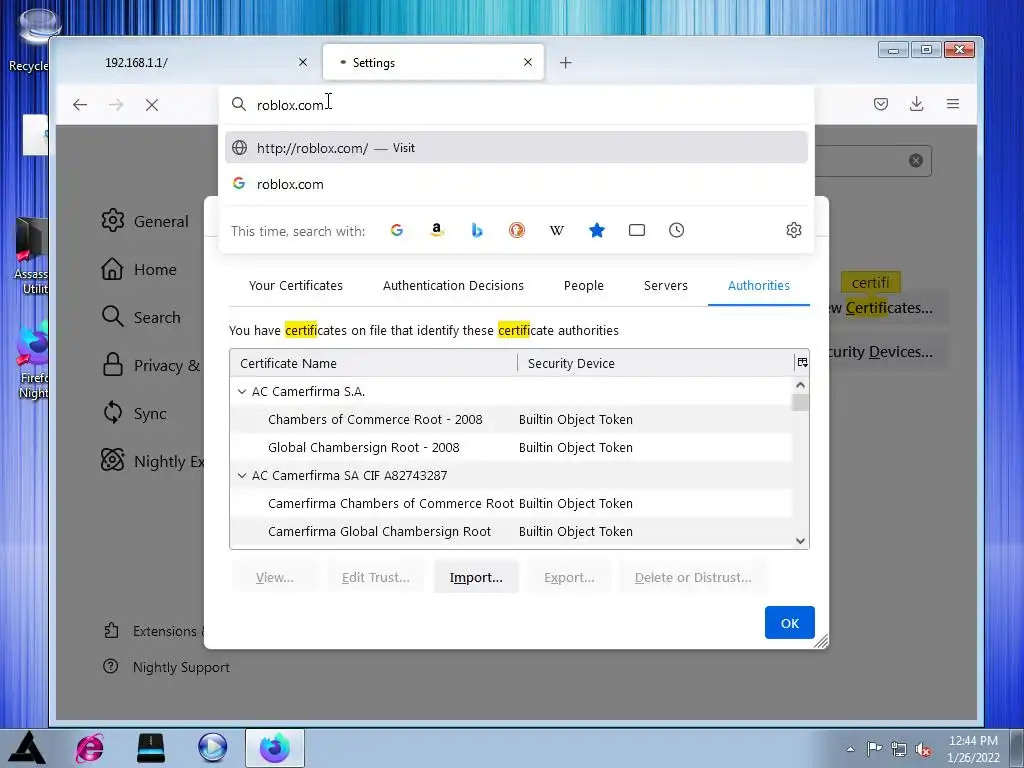
Task: Switch to Your Certificates tab
Action: [x=295, y=285]
